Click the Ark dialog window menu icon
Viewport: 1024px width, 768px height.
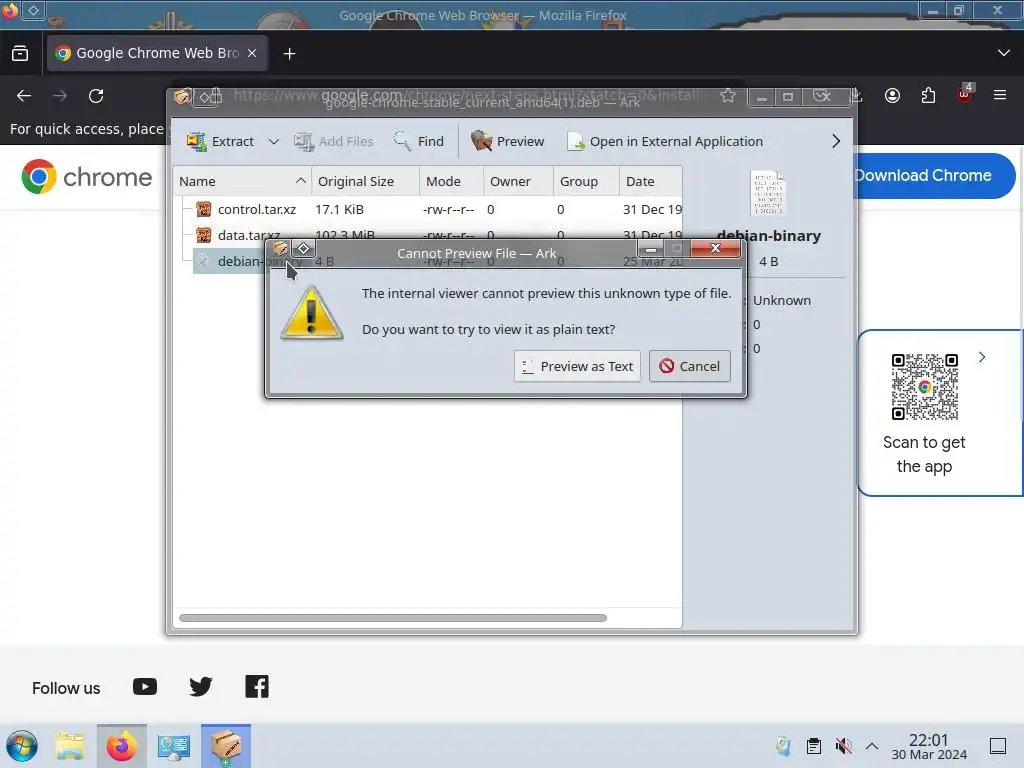click(280, 248)
